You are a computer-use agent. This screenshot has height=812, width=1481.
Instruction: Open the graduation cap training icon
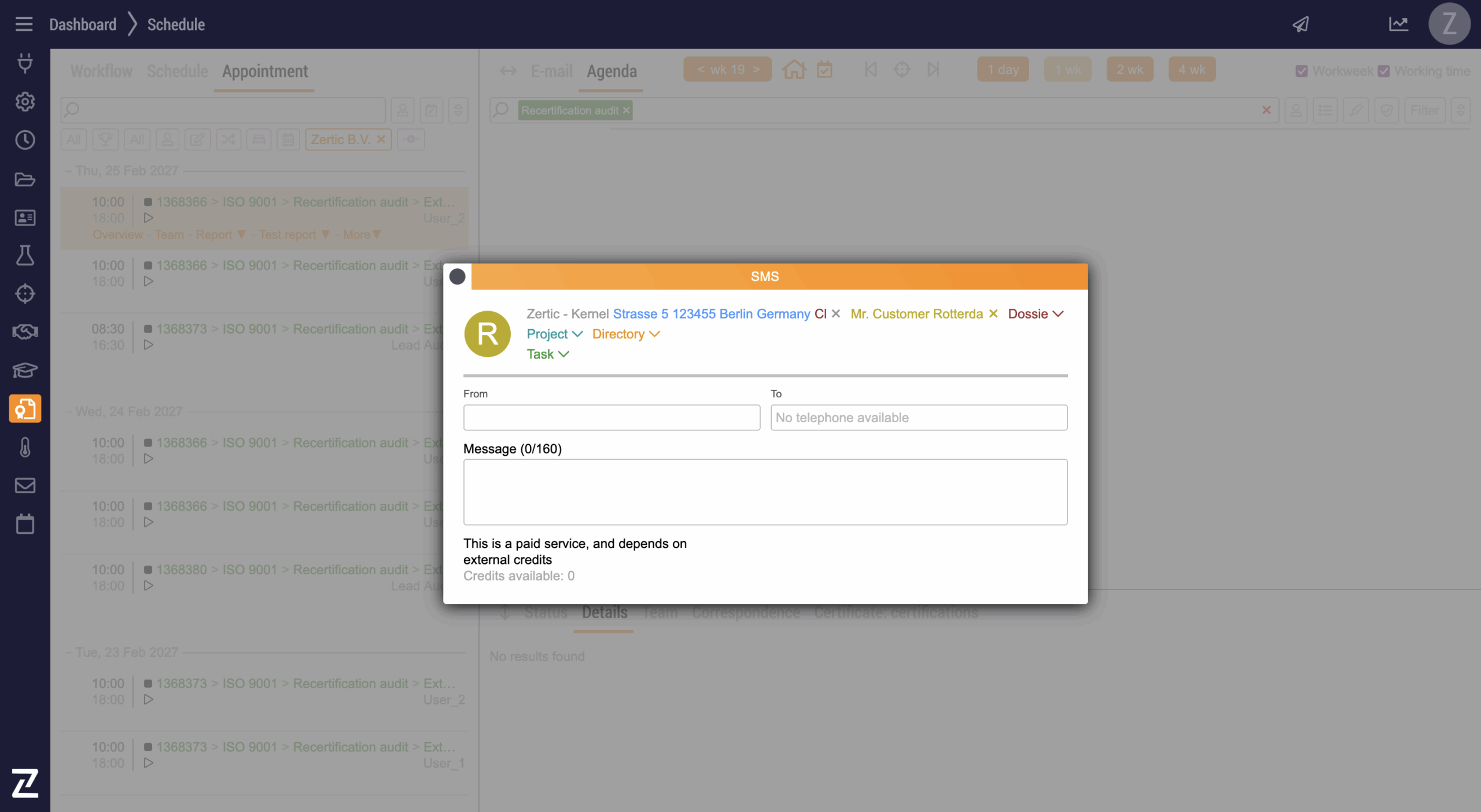[x=25, y=370]
